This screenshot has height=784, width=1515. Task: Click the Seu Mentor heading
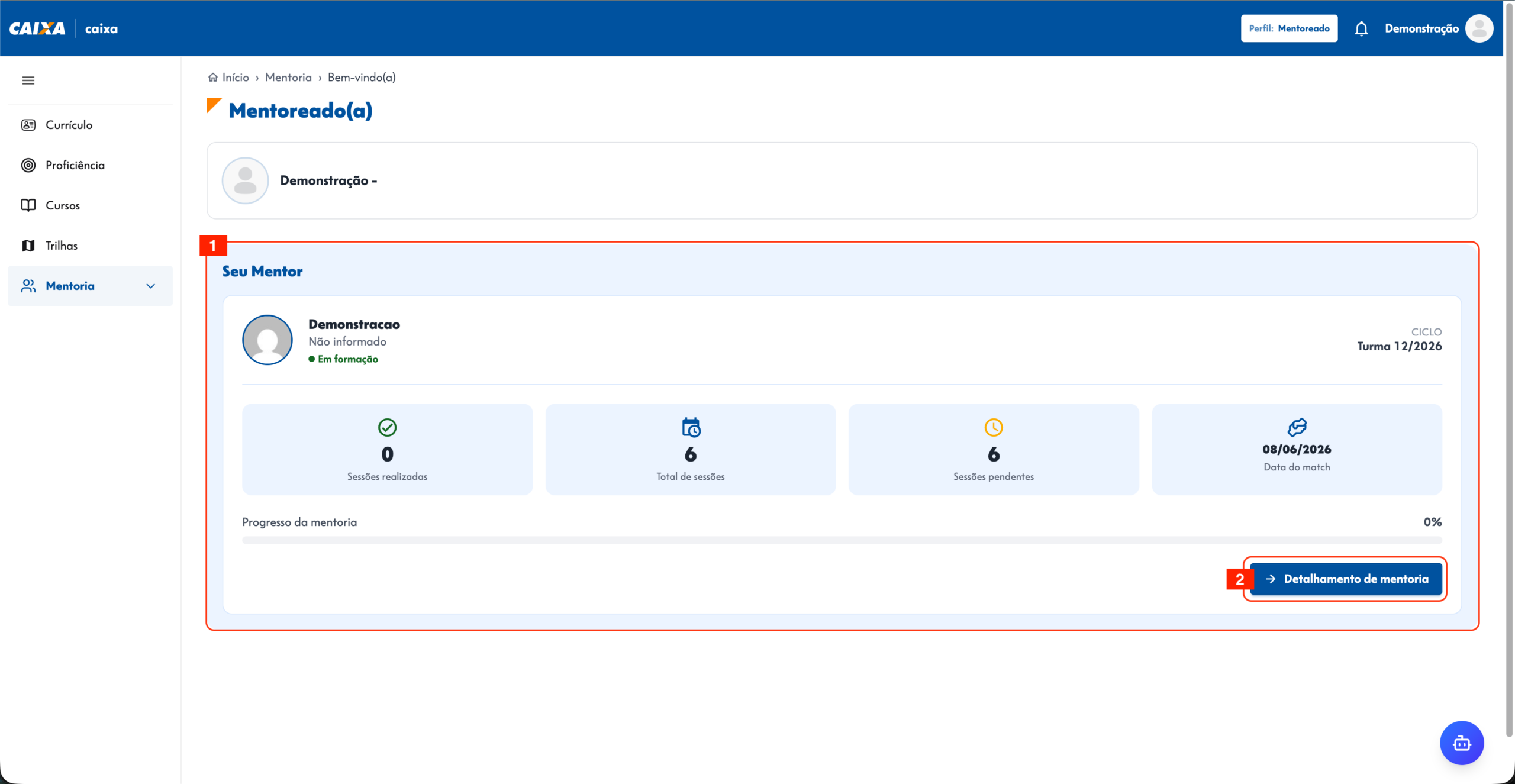262,272
